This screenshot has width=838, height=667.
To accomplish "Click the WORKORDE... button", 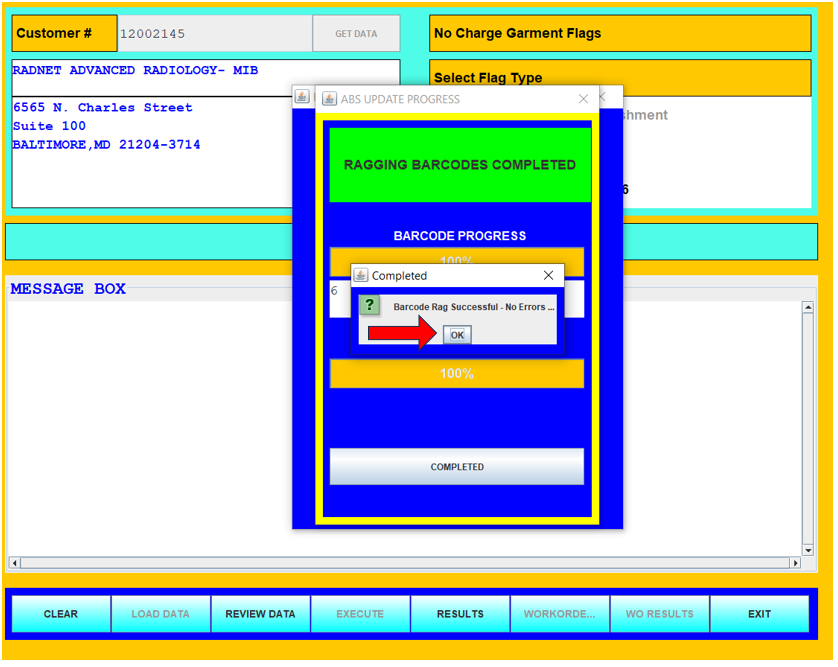I will point(561,616).
